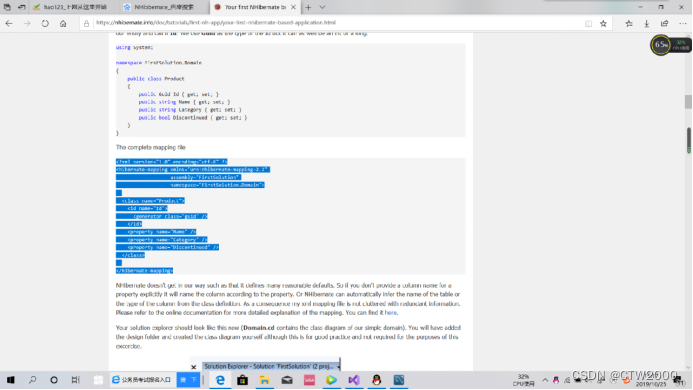Open QQ penguin from taskbar

pos(377,380)
